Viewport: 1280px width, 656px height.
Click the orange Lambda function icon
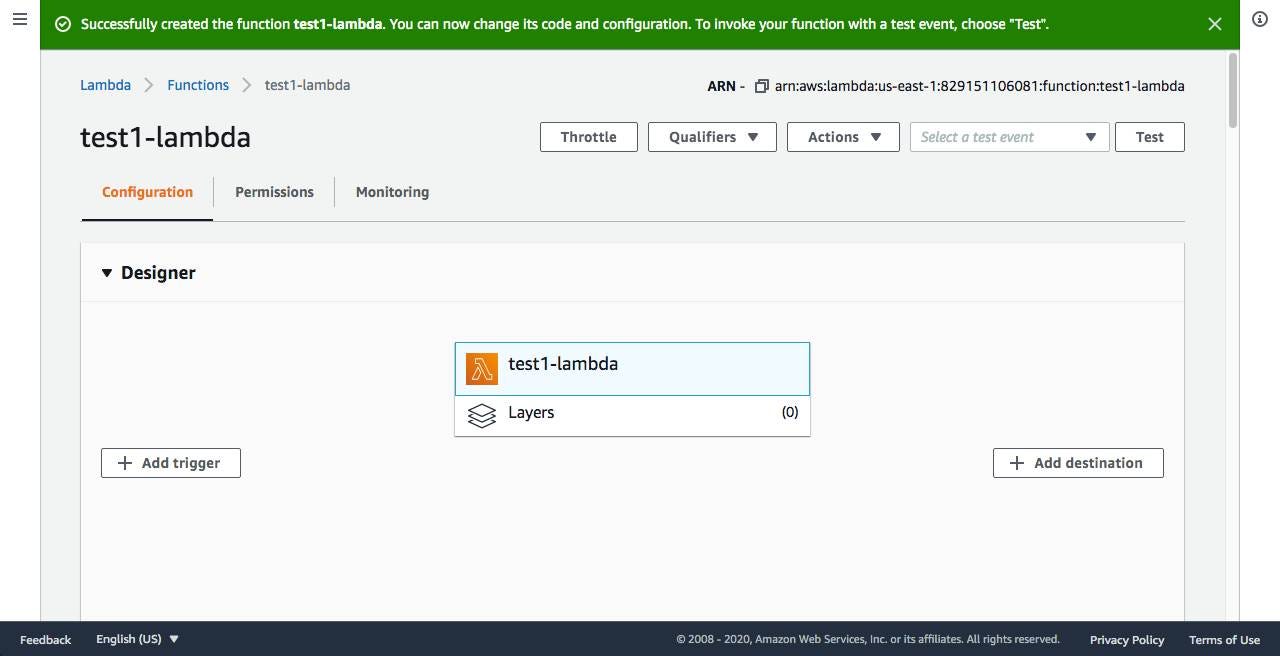[x=482, y=369]
